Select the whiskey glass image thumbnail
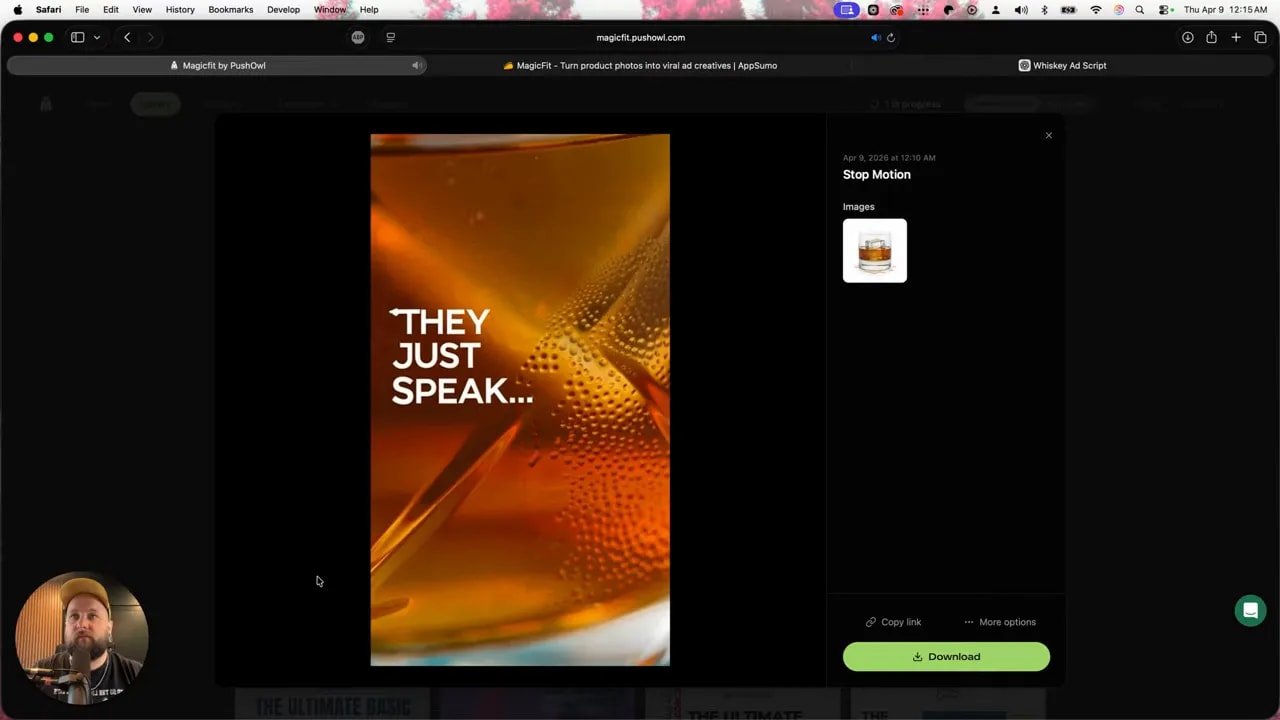Image resolution: width=1280 pixels, height=720 pixels. pyautogui.click(x=874, y=250)
